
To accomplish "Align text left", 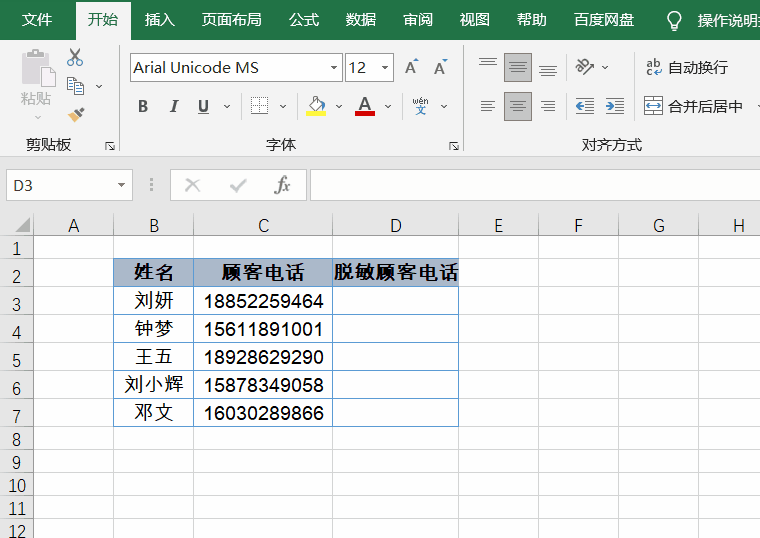I will 488,106.
